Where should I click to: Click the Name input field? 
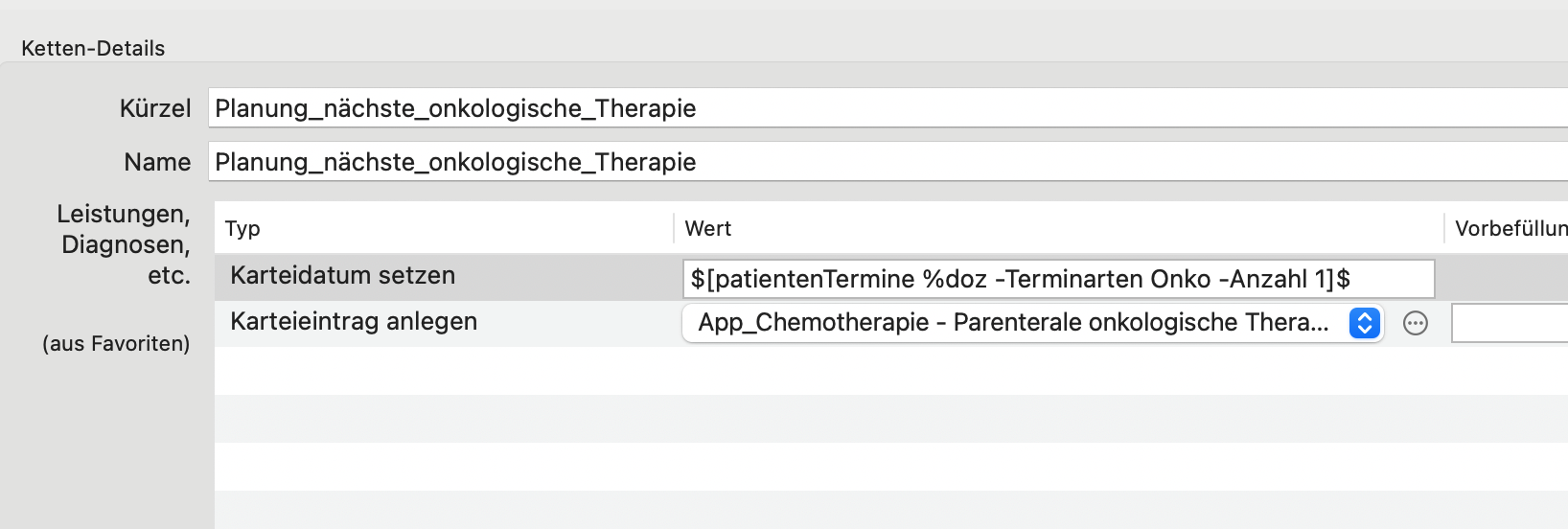(x=888, y=162)
